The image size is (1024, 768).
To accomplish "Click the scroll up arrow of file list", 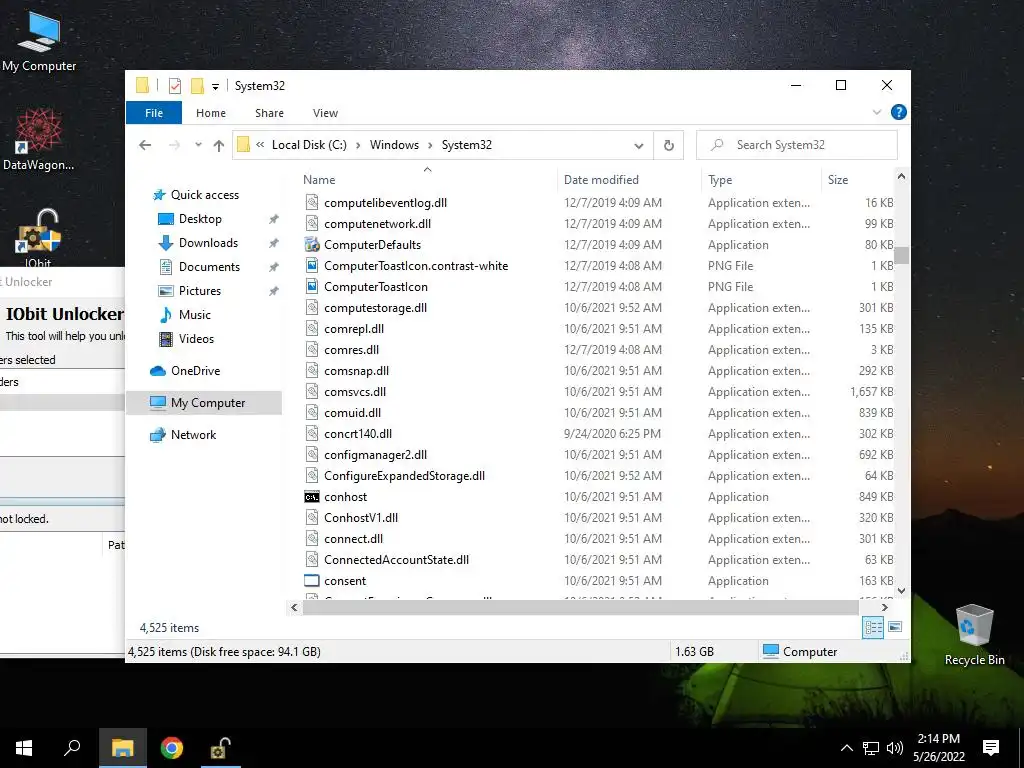I will coord(902,176).
